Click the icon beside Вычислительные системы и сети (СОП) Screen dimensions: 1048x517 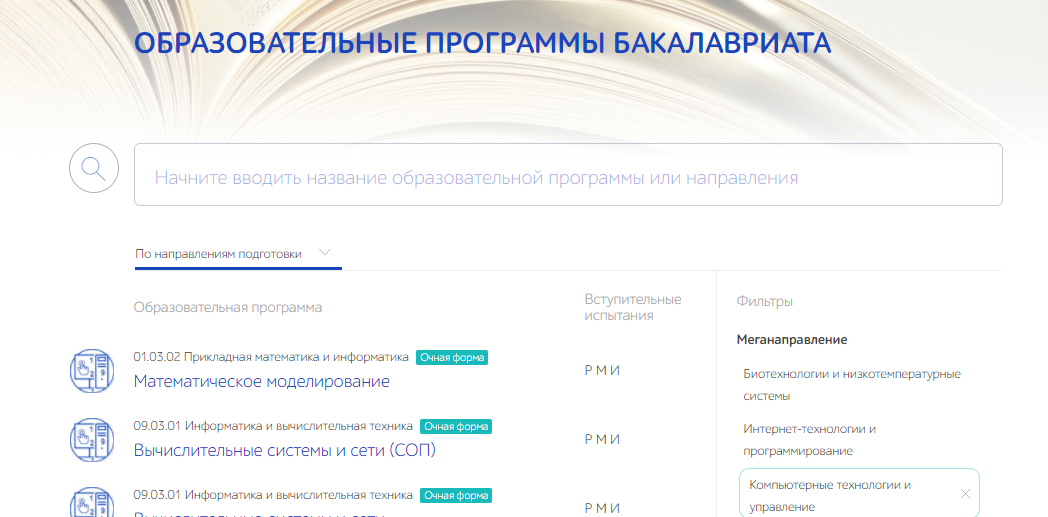coord(92,438)
